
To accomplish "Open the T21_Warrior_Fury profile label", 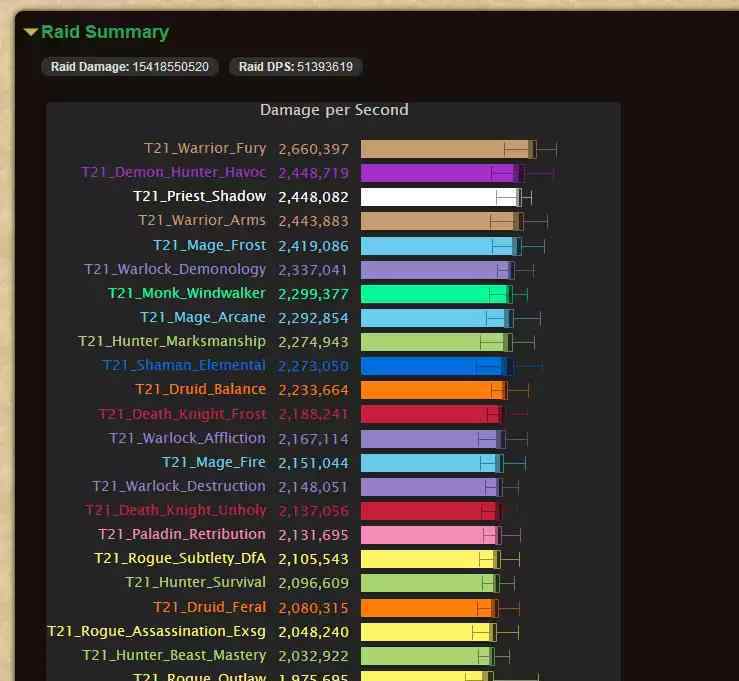I will click(205, 148).
